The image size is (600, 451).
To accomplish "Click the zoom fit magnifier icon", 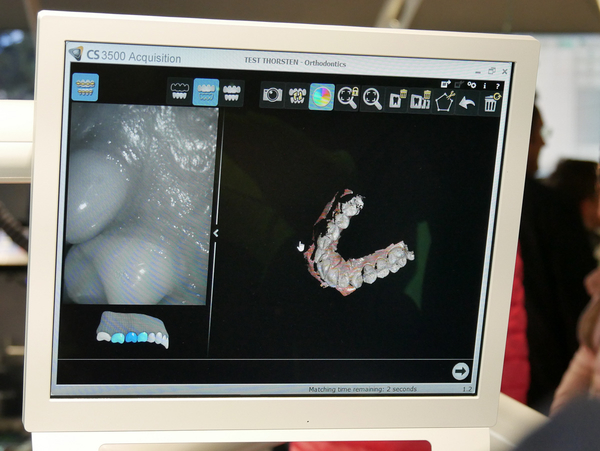I will [372, 98].
